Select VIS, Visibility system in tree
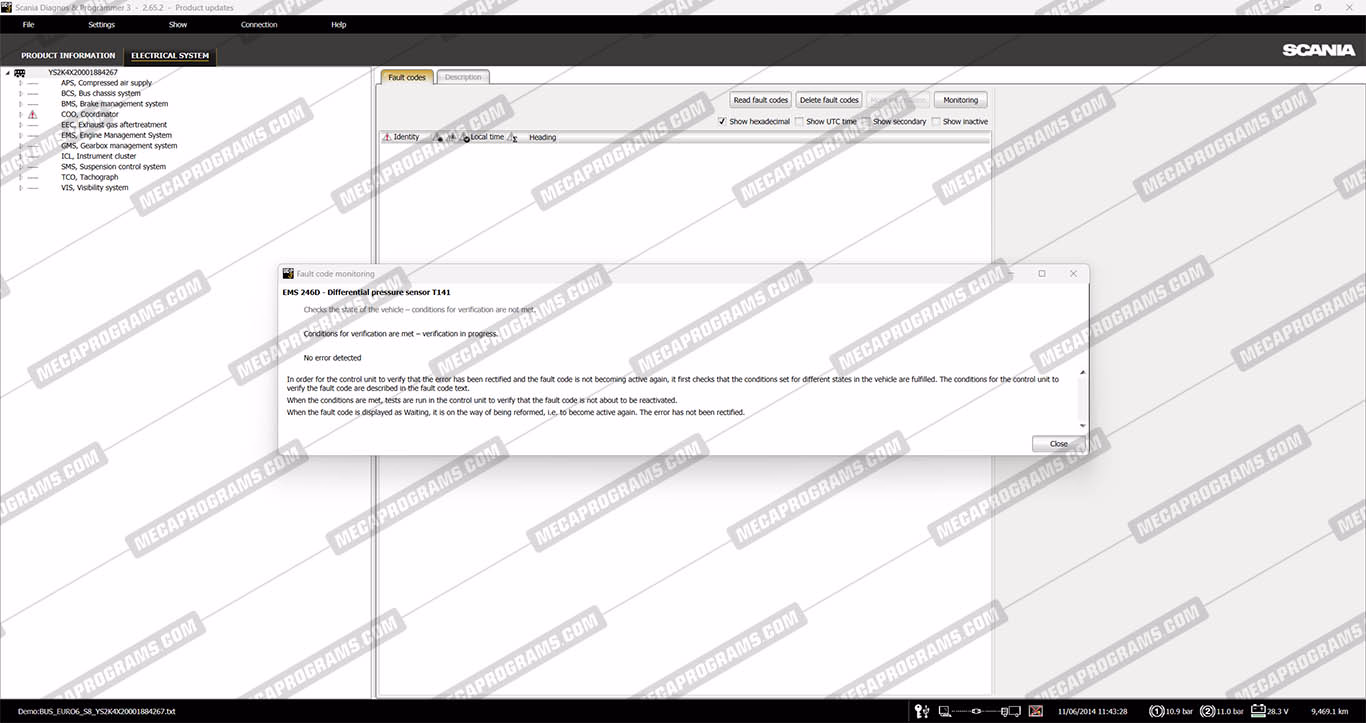 (94, 188)
